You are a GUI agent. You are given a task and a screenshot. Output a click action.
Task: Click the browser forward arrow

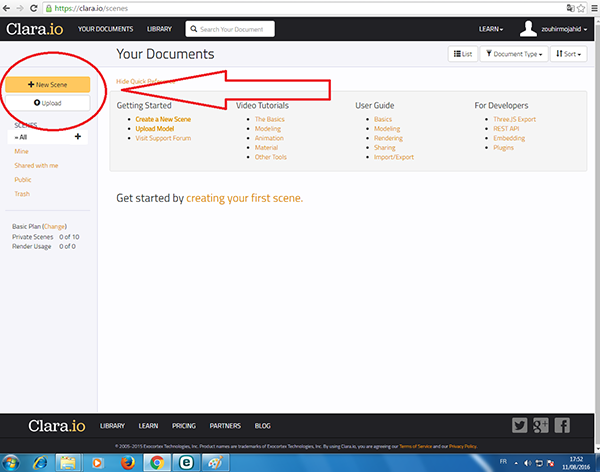(x=20, y=8)
